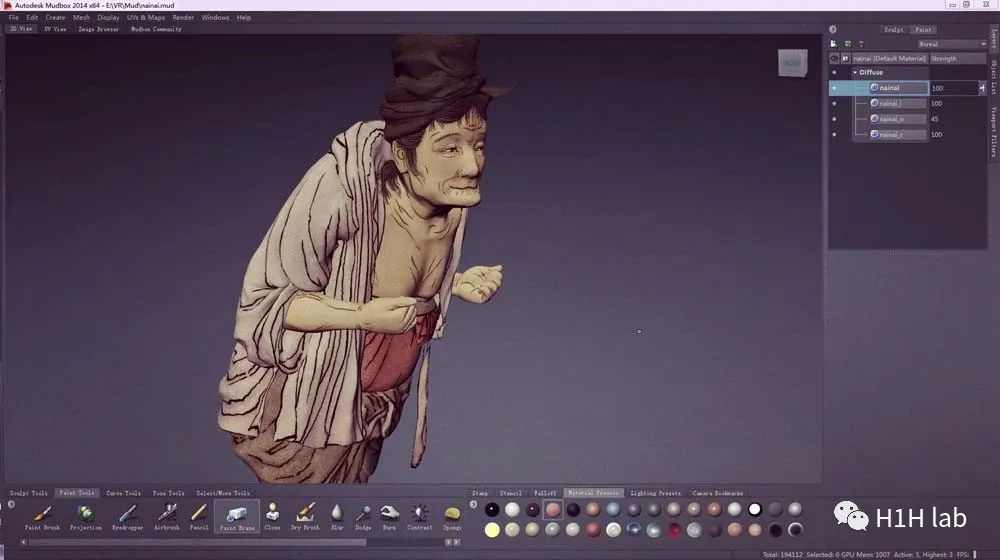Viewport: 1000px width, 560px height.
Task: Choose the Airbrush tool
Action: (x=167, y=514)
